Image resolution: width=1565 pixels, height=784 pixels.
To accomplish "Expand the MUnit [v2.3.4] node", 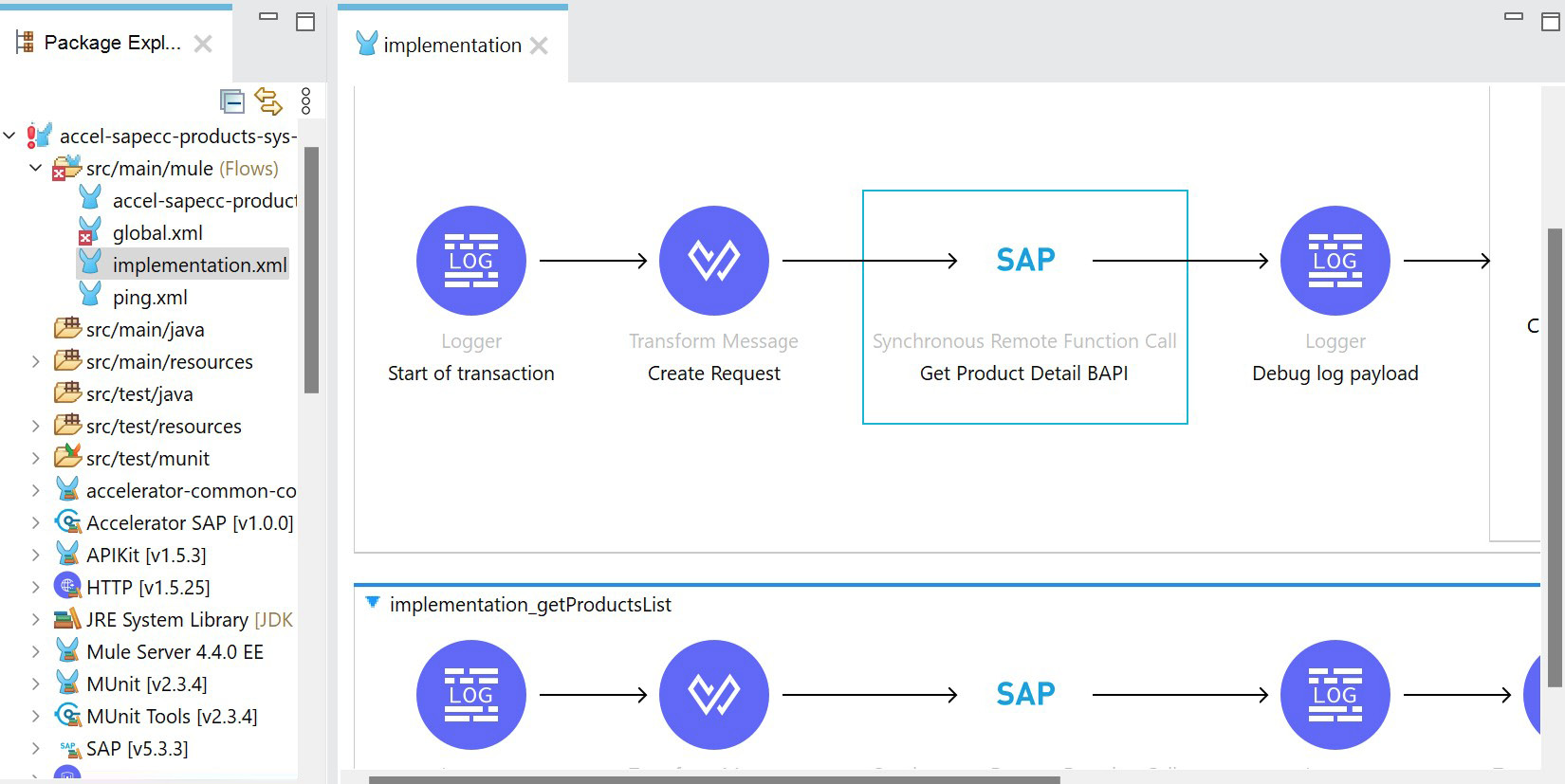I will pos(36,684).
